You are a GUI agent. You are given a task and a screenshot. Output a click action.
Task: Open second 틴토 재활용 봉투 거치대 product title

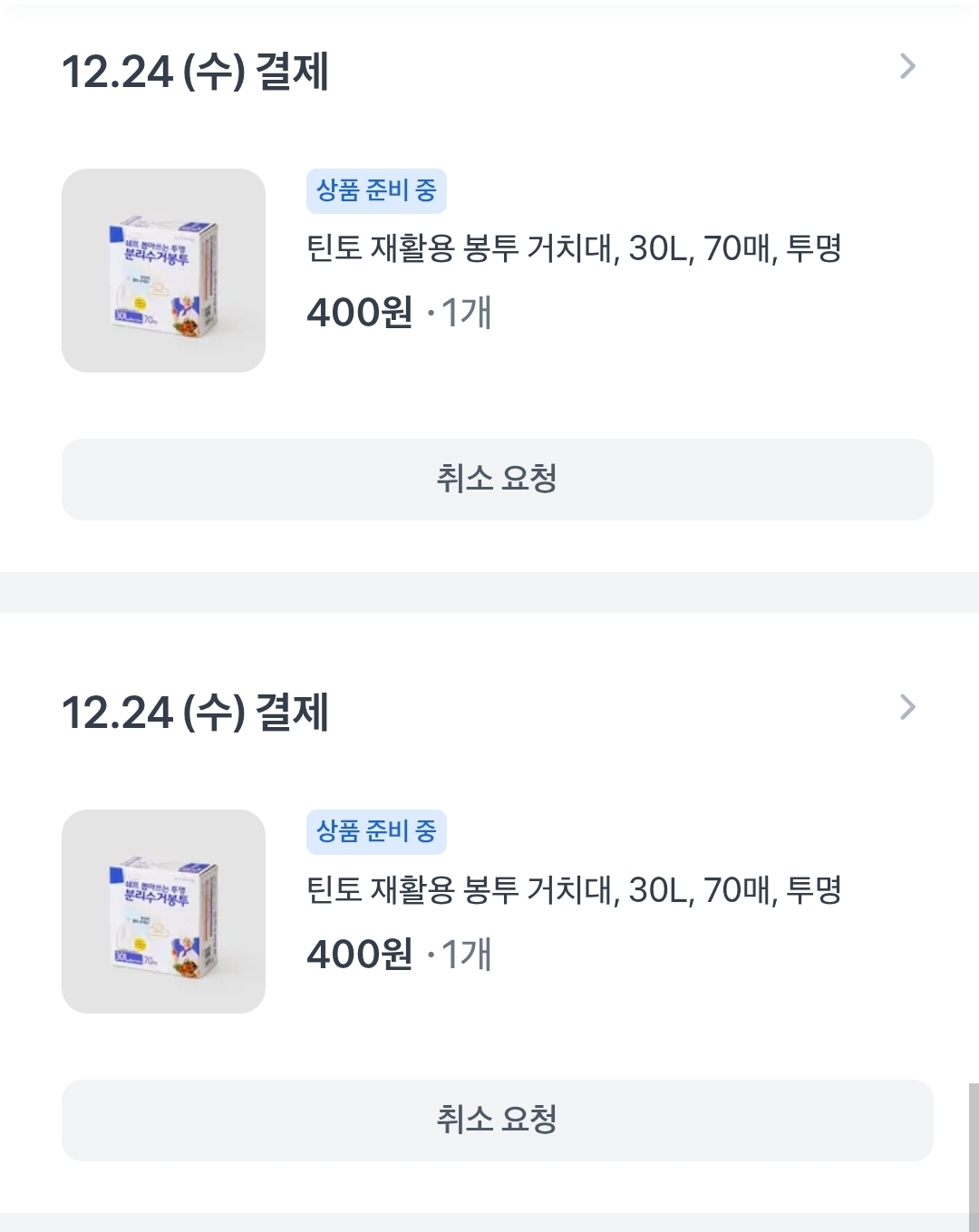coord(574,889)
